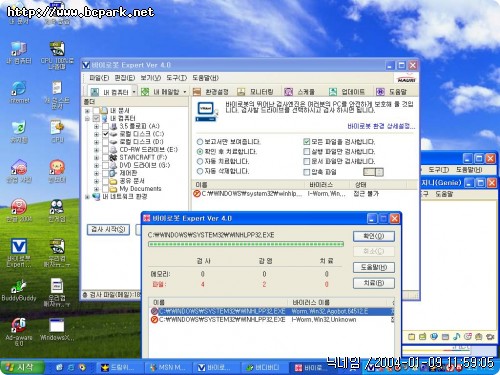
Task: Click the 도움말 help icon in toolbar
Action: point(380,92)
